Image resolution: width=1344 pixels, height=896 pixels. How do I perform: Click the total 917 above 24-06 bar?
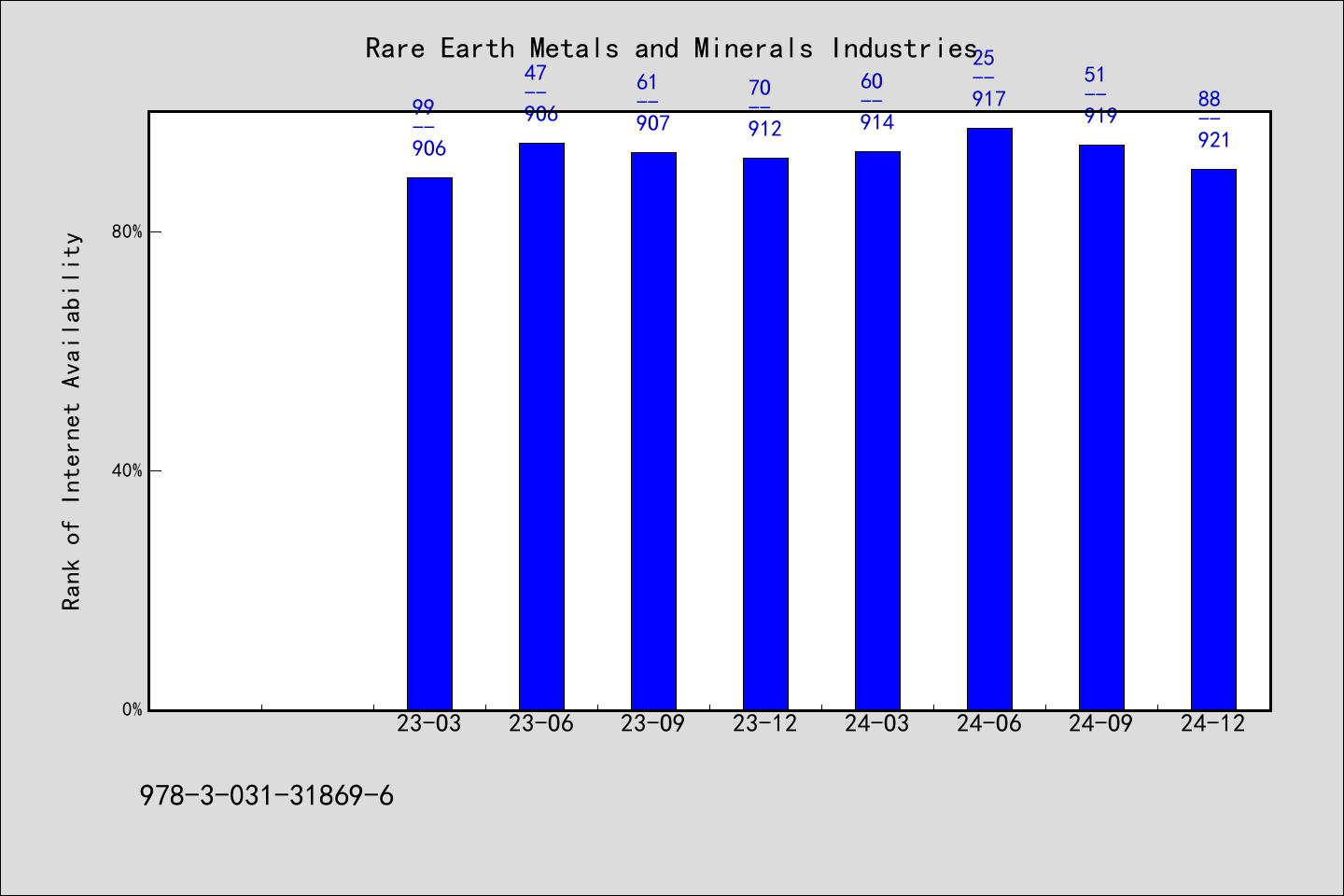(x=989, y=99)
